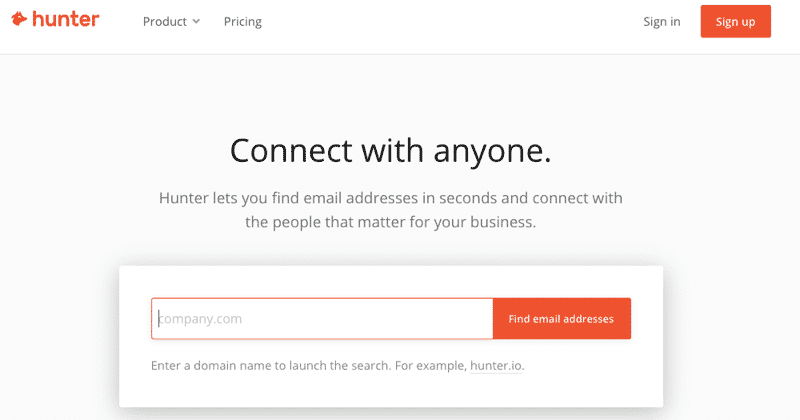Click the "Connect with anyone." heading
800x420 pixels.
coord(391,151)
